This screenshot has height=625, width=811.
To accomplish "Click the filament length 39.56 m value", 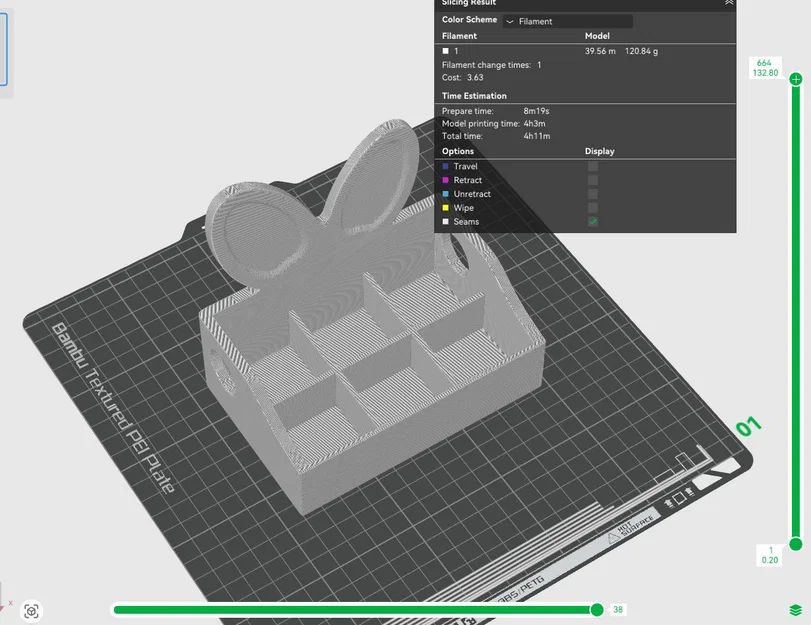I will click(x=600, y=51).
